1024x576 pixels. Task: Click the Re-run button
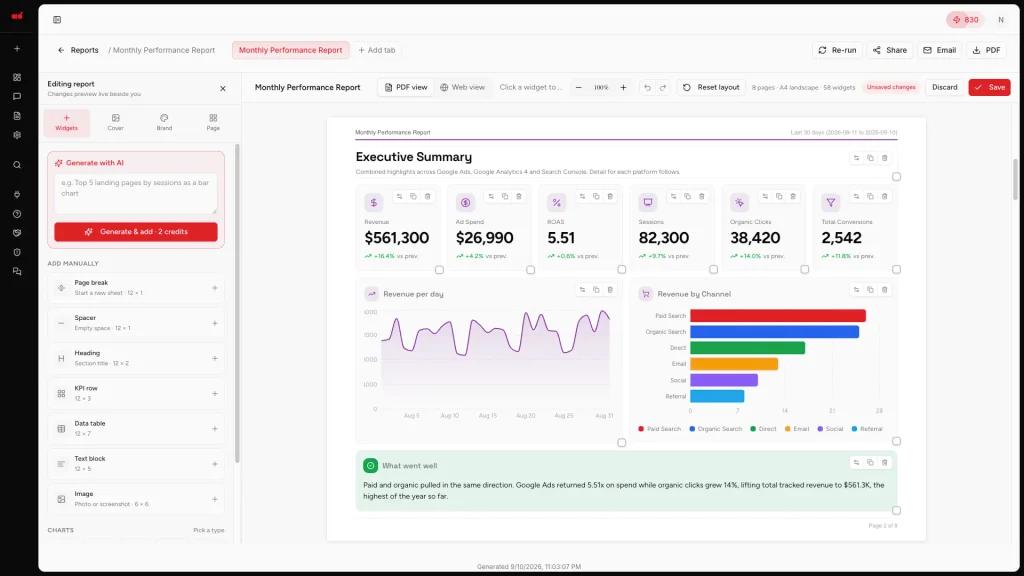click(x=837, y=50)
